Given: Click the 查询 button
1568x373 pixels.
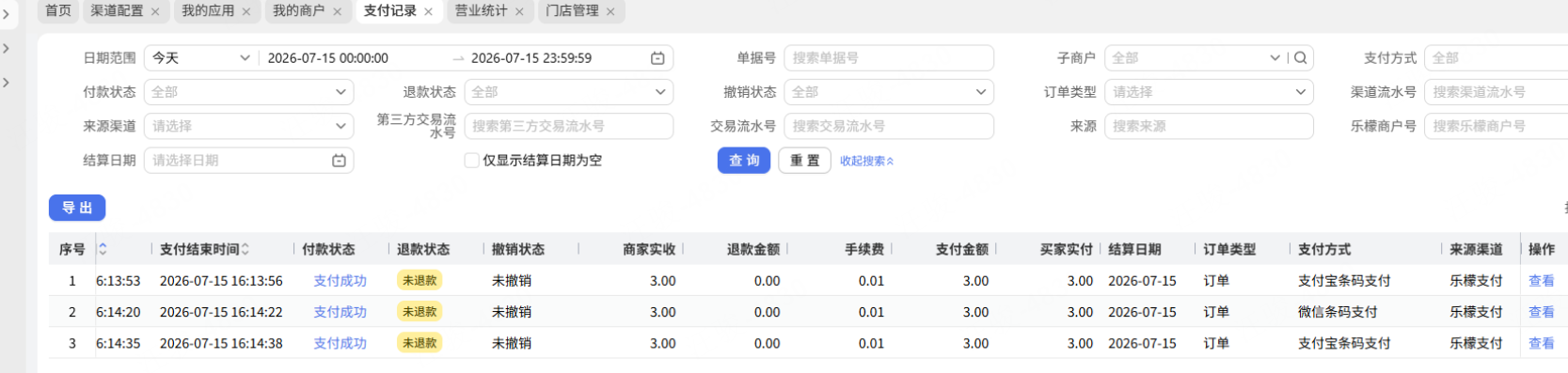Looking at the screenshot, I should coord(744,161).
